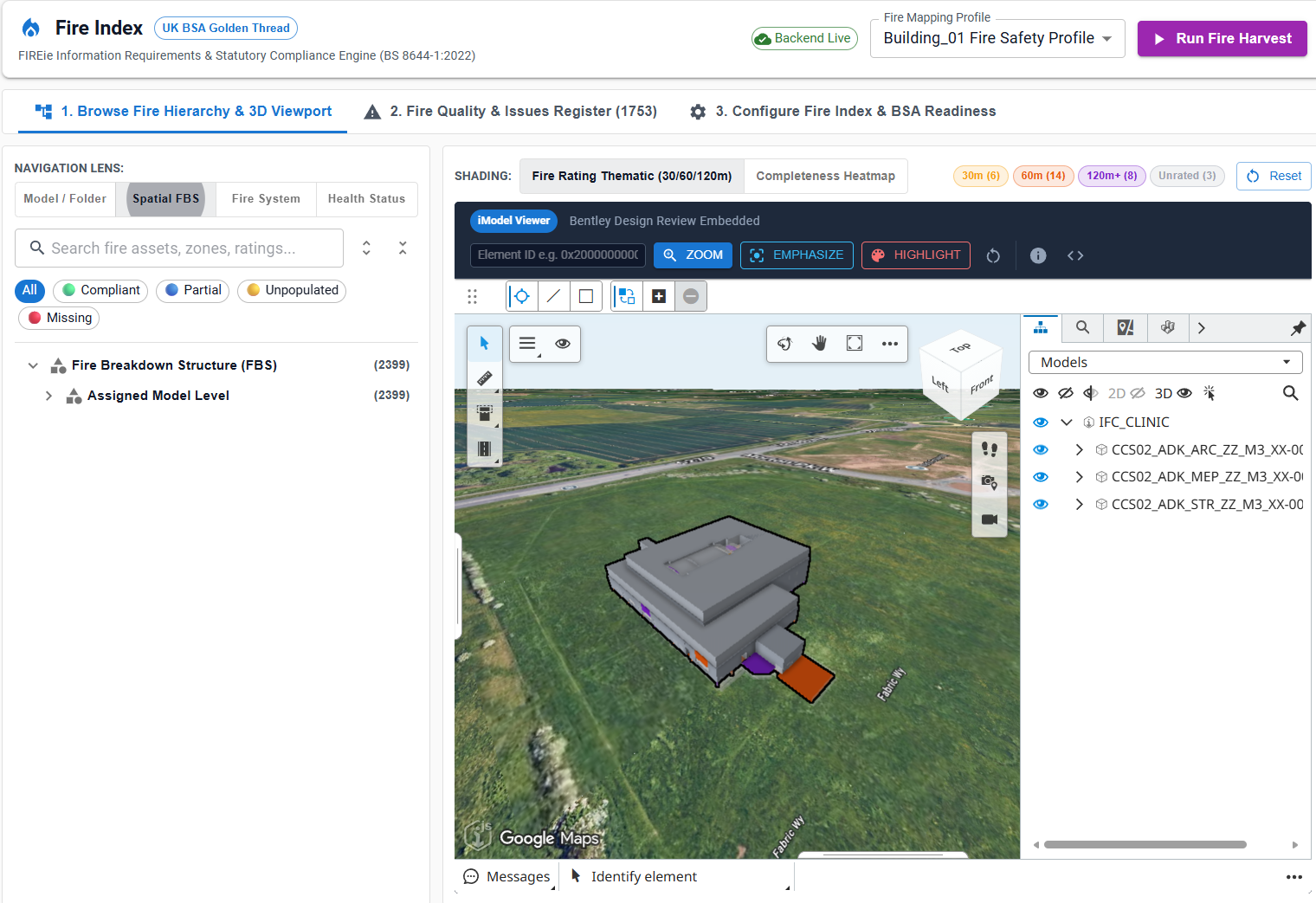Activate the pan hand tool
1316x903 pixels.
click(819, 344)
